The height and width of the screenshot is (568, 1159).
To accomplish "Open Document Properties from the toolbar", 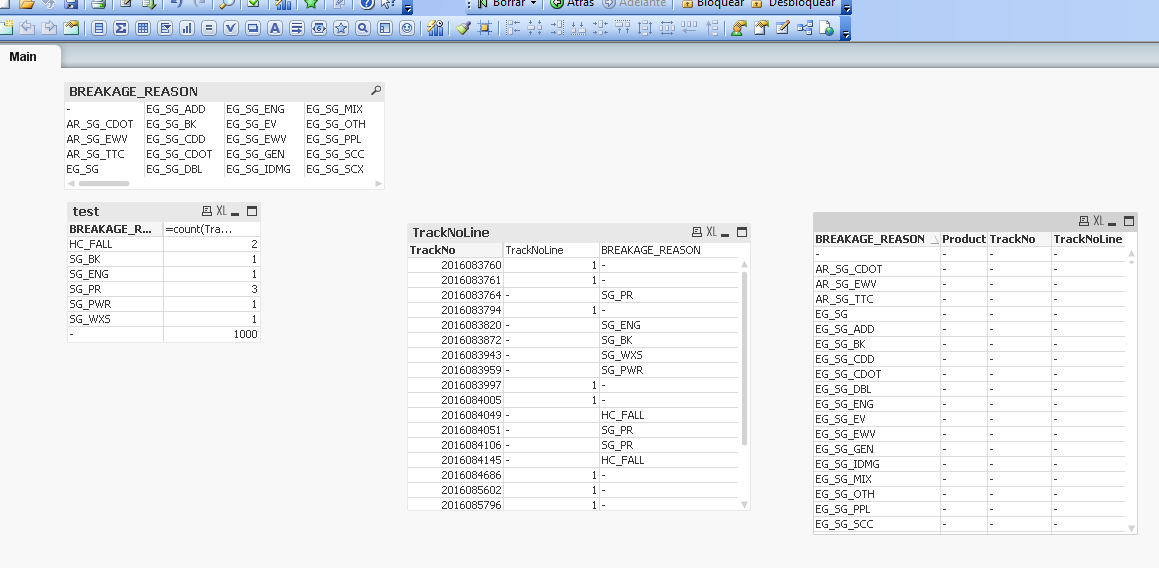I will click(x=761, y=28).
